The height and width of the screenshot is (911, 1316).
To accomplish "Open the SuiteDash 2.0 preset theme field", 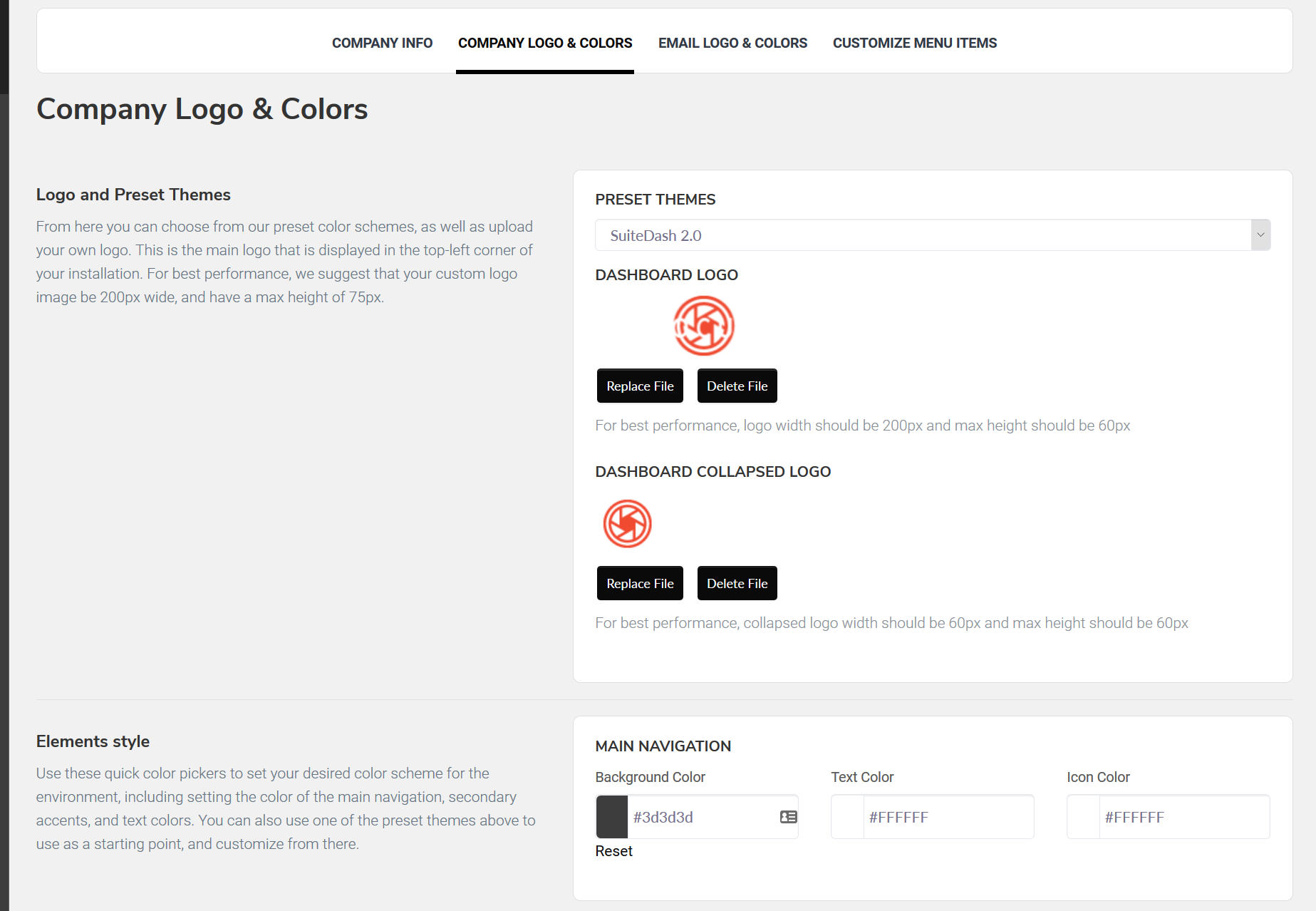I will [923, 235].
